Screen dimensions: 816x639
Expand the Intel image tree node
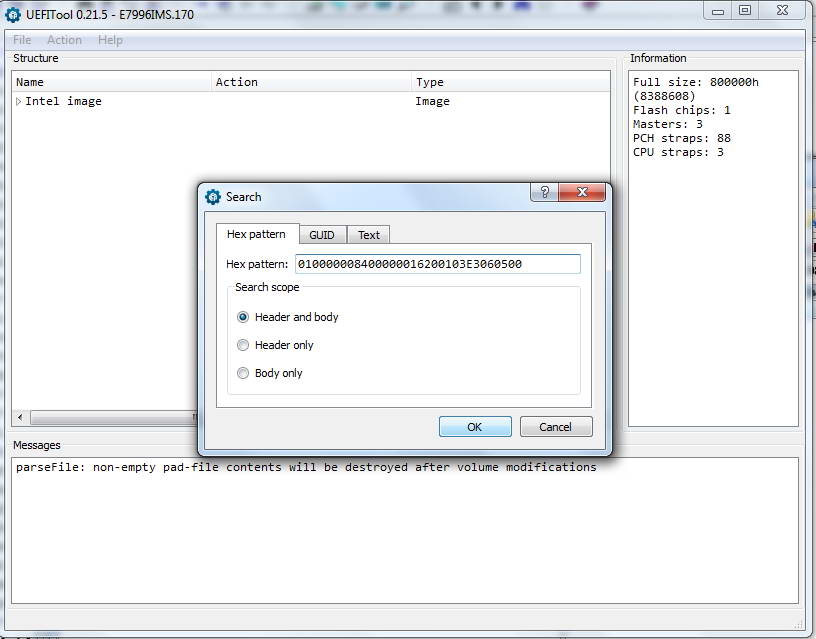(19, 101)
